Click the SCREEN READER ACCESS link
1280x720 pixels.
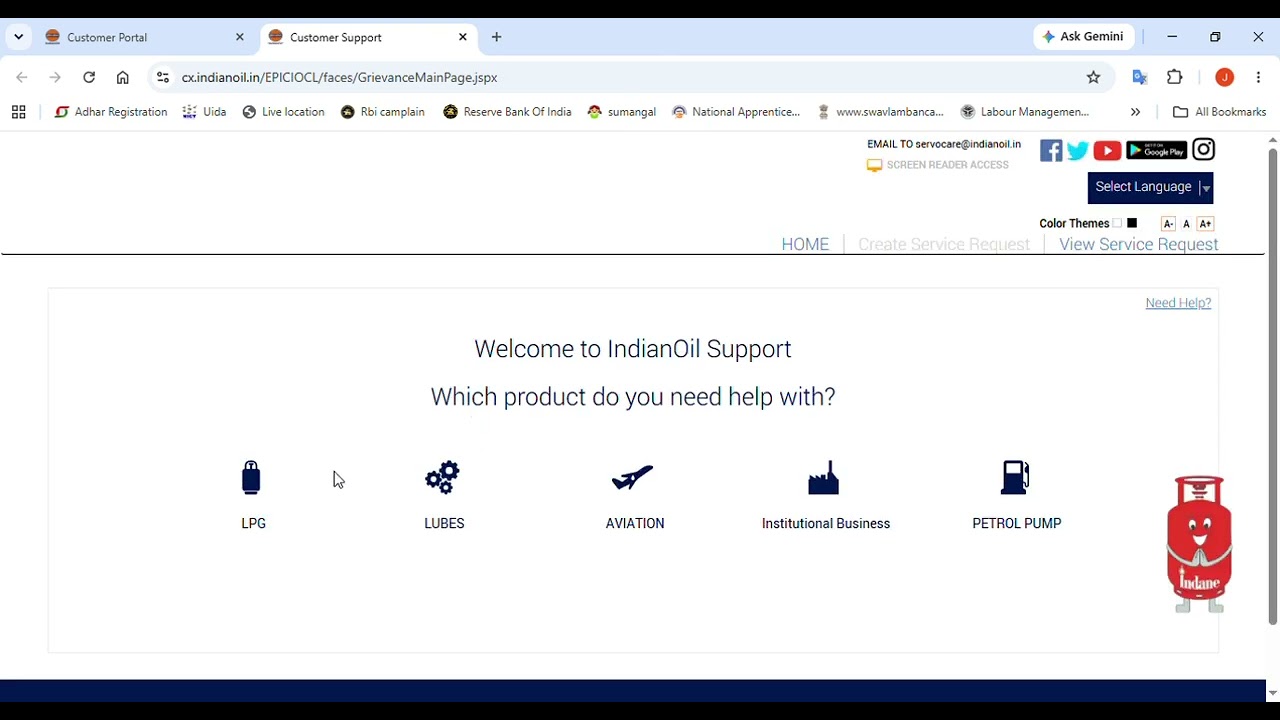(x=947, y=165)
